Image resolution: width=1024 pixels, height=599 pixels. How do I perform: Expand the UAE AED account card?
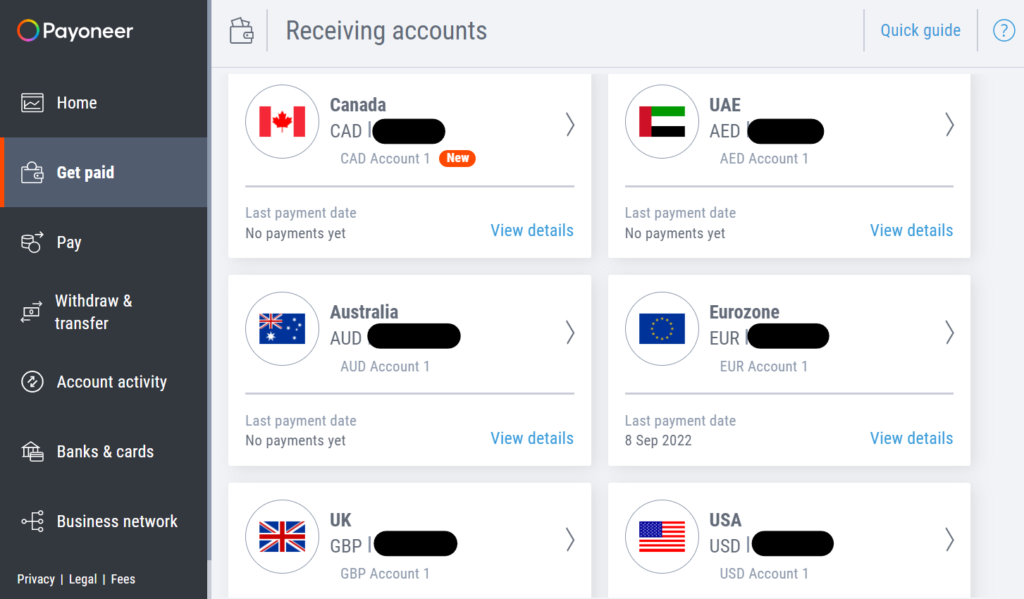(949, 125)
